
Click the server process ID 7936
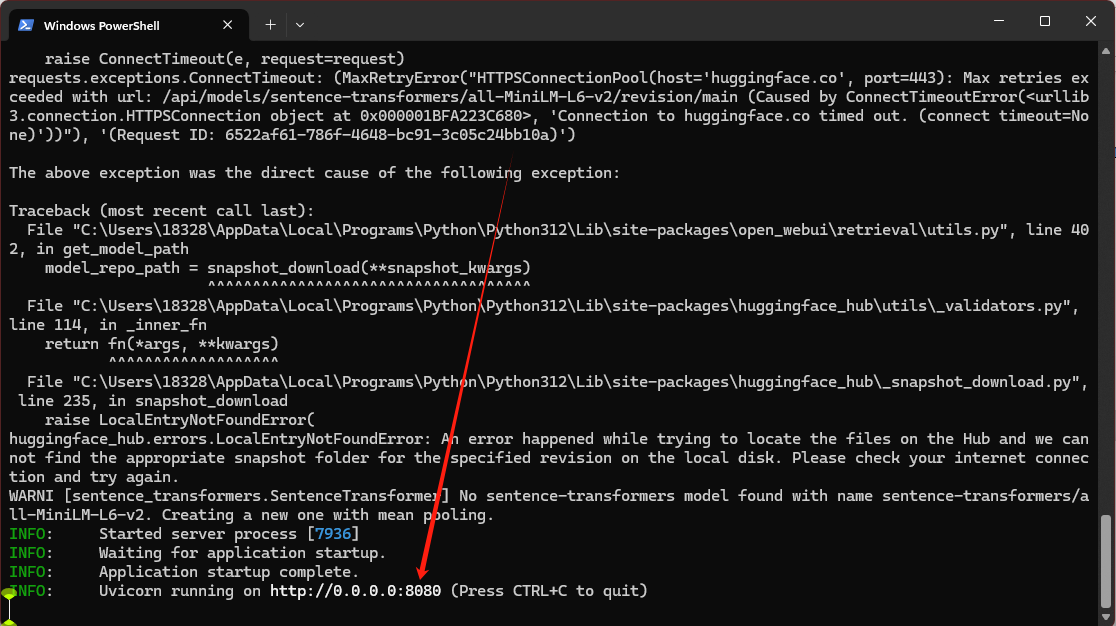tap(330, 534)
